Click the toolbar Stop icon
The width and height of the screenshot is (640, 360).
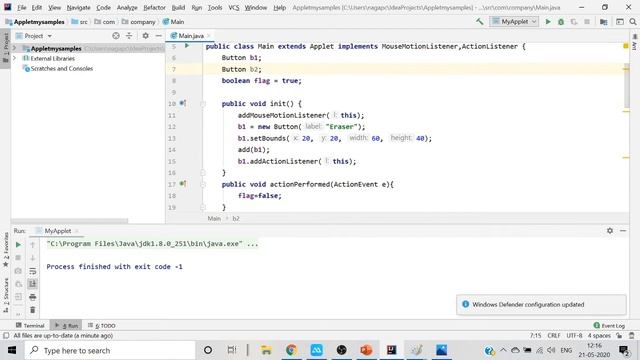click(587, 22)
